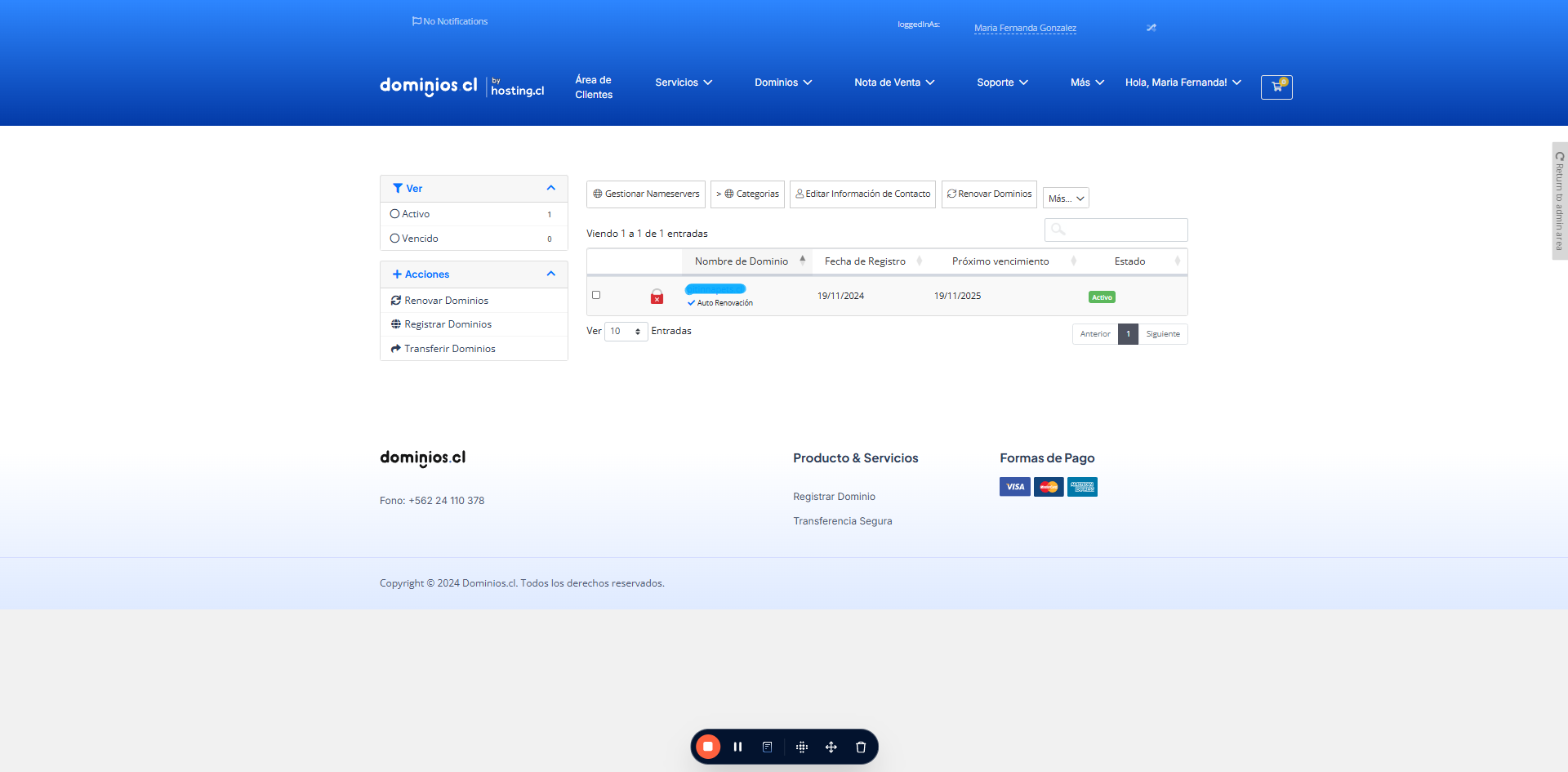Click the Visa payment logo
Image resolution: width=1568 pixels, height=772 pixels.
1015,487
